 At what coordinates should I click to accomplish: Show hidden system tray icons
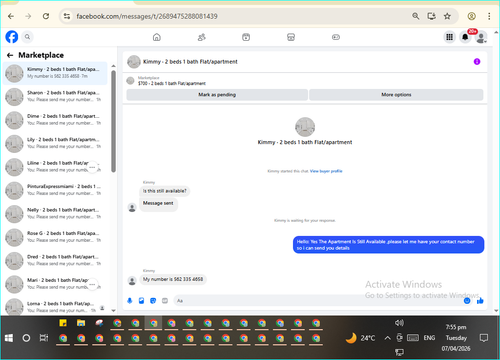click(387, 338)
